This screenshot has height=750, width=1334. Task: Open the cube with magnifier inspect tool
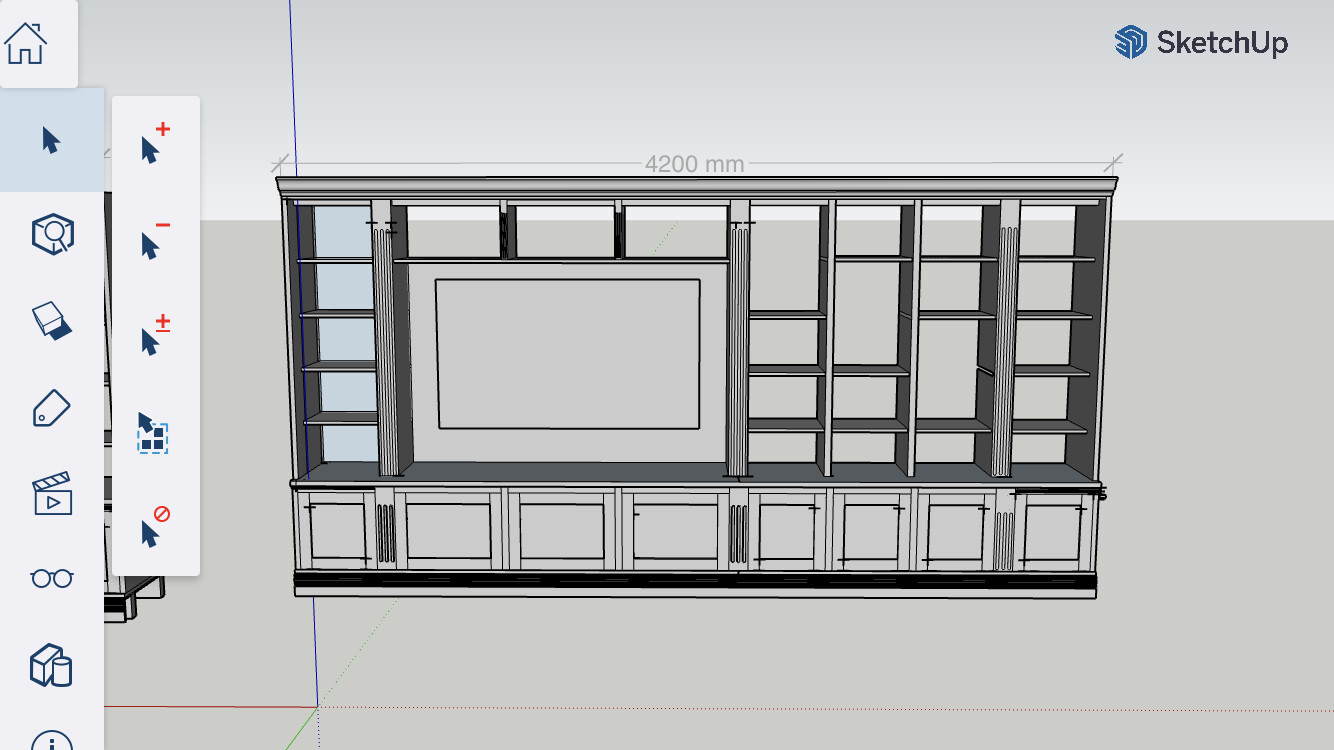(52, 234)
